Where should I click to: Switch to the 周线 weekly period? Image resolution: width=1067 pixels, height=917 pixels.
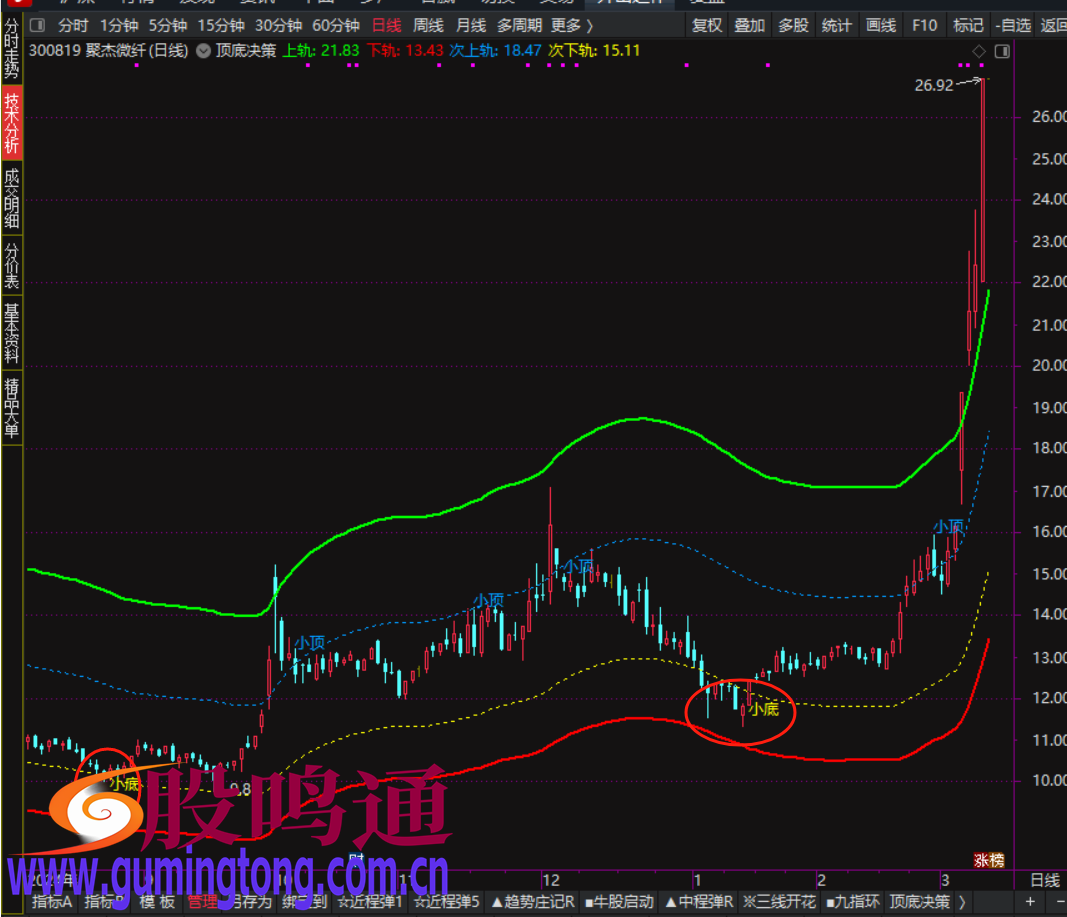pos(428,25)
